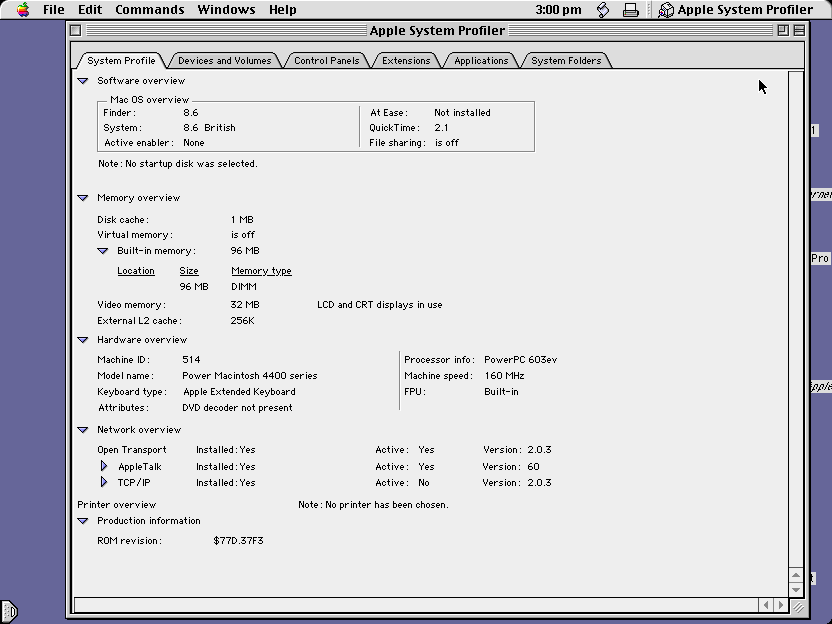
Task: Click the desktop printer icon in menu bar
Action: pyautogui.click(x=630, y=10)
